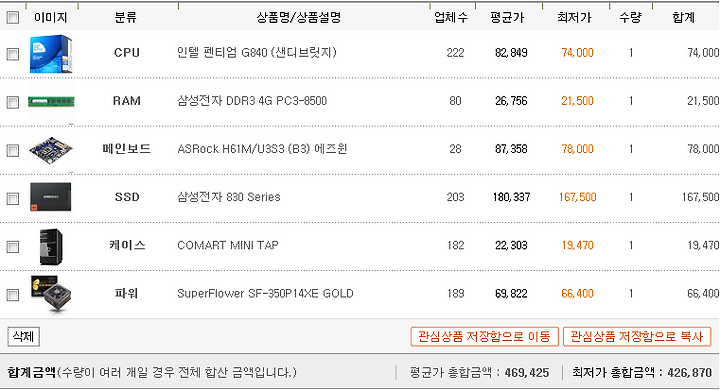Image resolution: width=720 pixels, height=390 pixels.
Task: Click the ASRock motherboard product image
Action: pos(51,150)
